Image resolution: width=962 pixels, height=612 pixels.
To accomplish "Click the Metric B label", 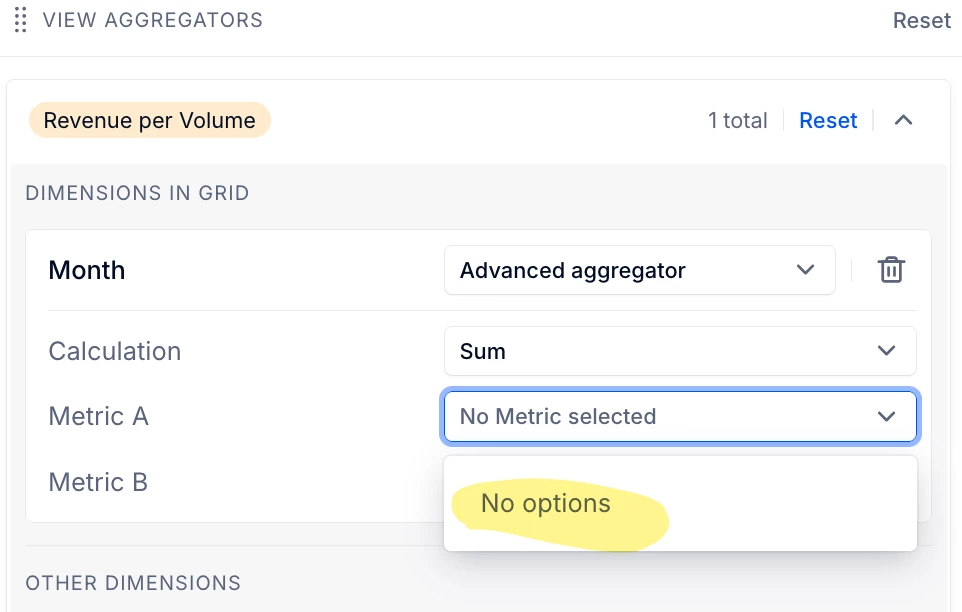I will [98, 482].
